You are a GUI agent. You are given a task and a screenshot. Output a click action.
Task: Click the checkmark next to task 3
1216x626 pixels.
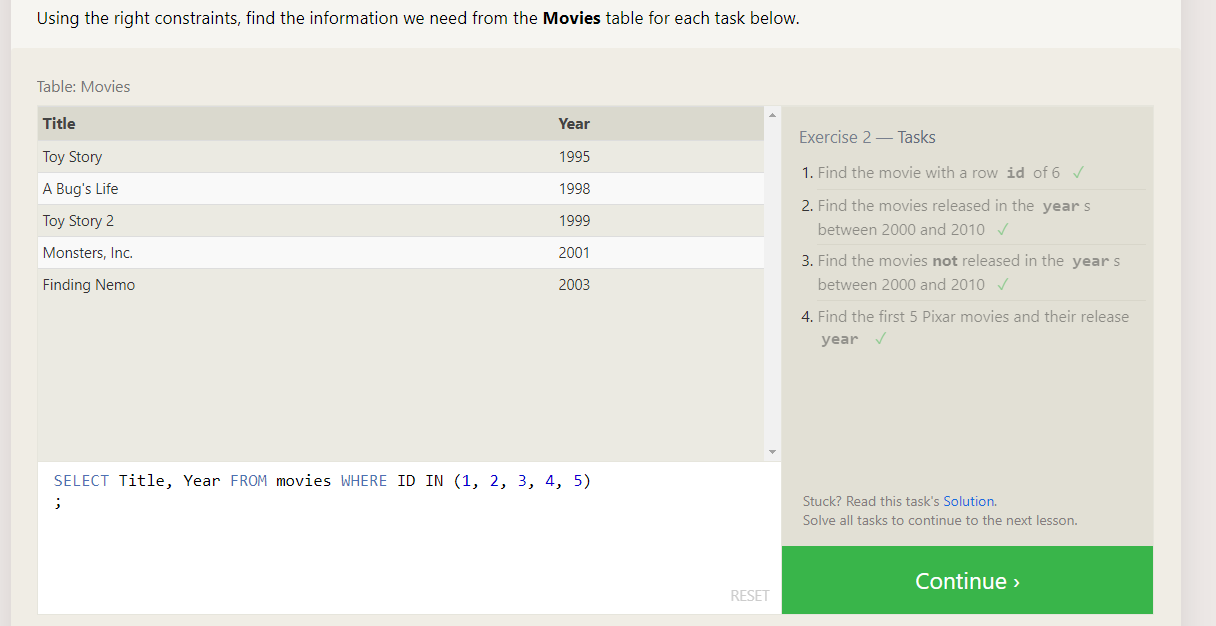1002,285
